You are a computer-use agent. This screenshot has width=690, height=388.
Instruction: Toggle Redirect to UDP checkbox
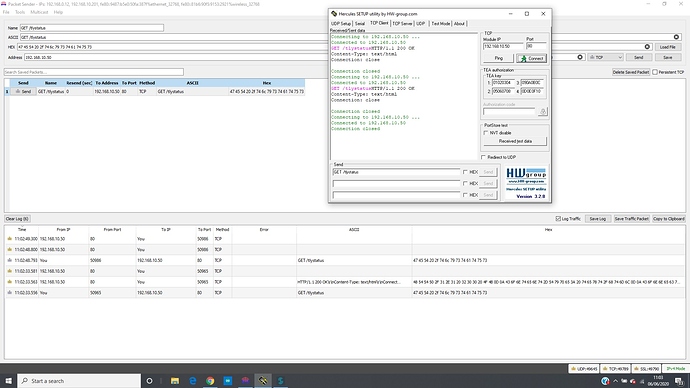(484, 157)
